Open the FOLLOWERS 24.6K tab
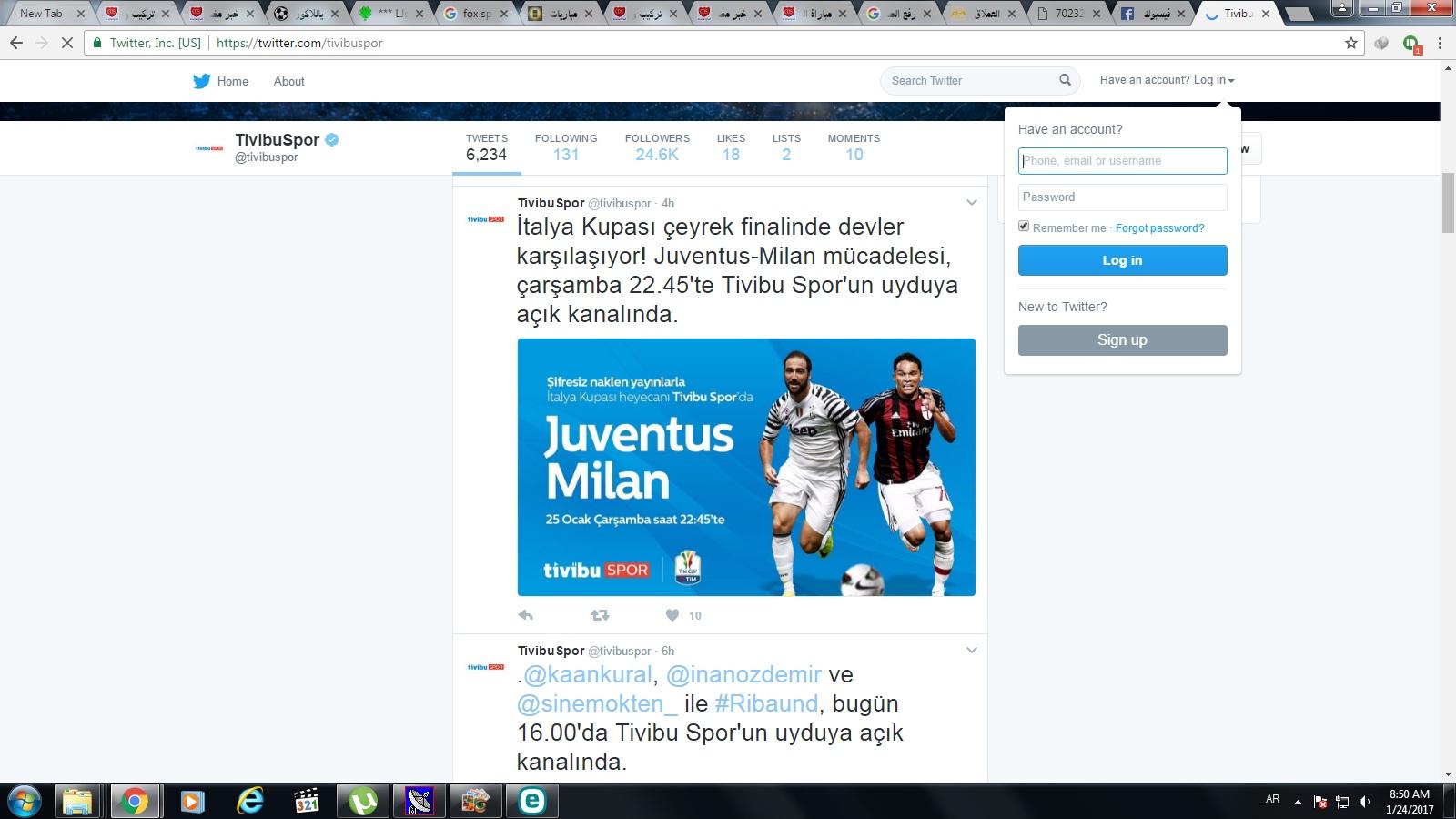The width and height of the screenshot is (1456, 819). tap(657, 147)
